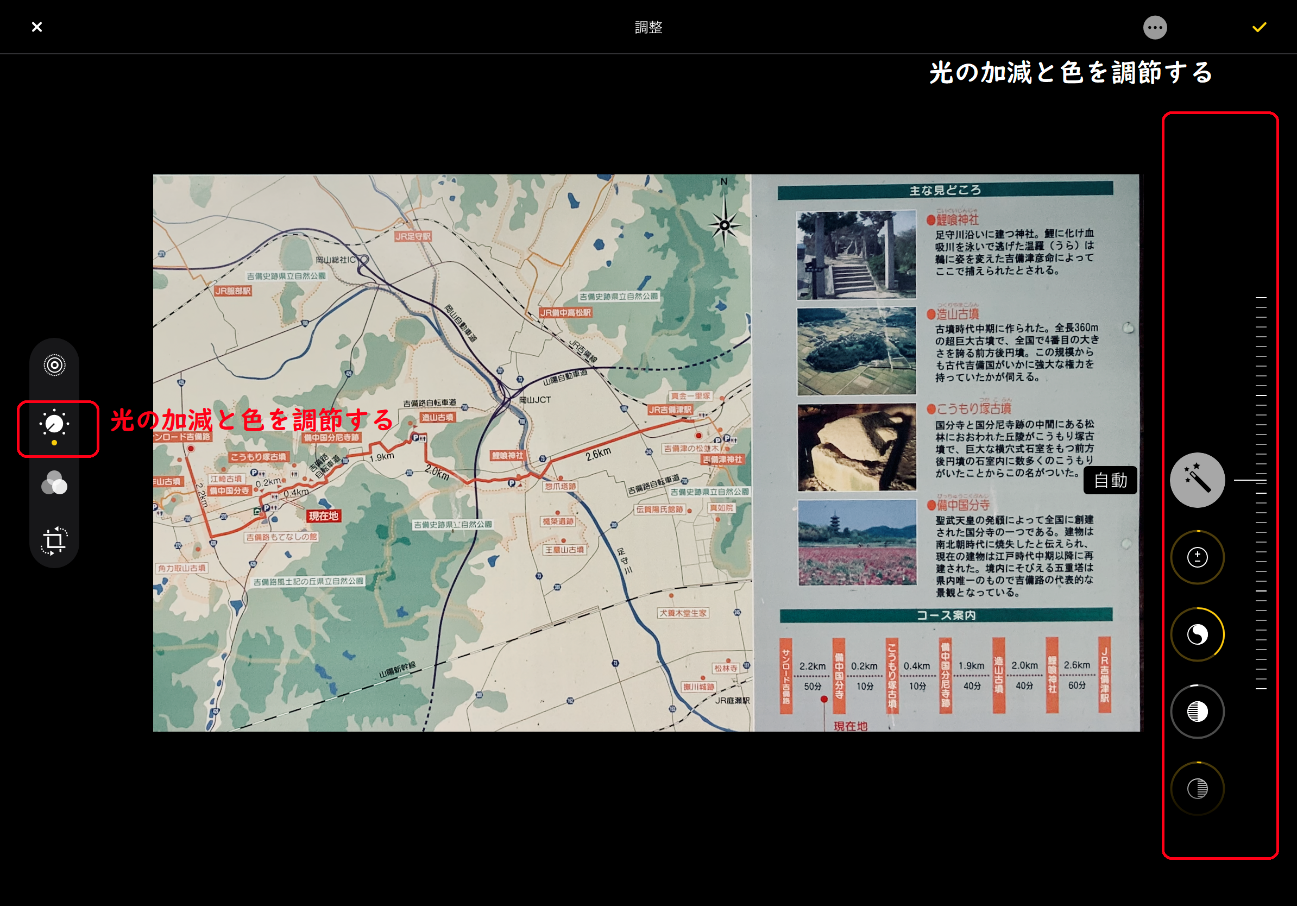Click the pagoda flower field thumbnail
Screen dimensions: 1297x906
[857, 542]
